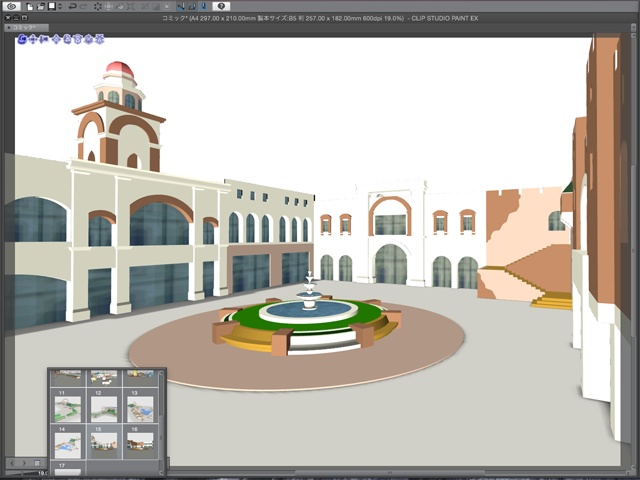The image size is (640, 480).
Task: Toggle Snap to Grid
Action: pos(203,7)
